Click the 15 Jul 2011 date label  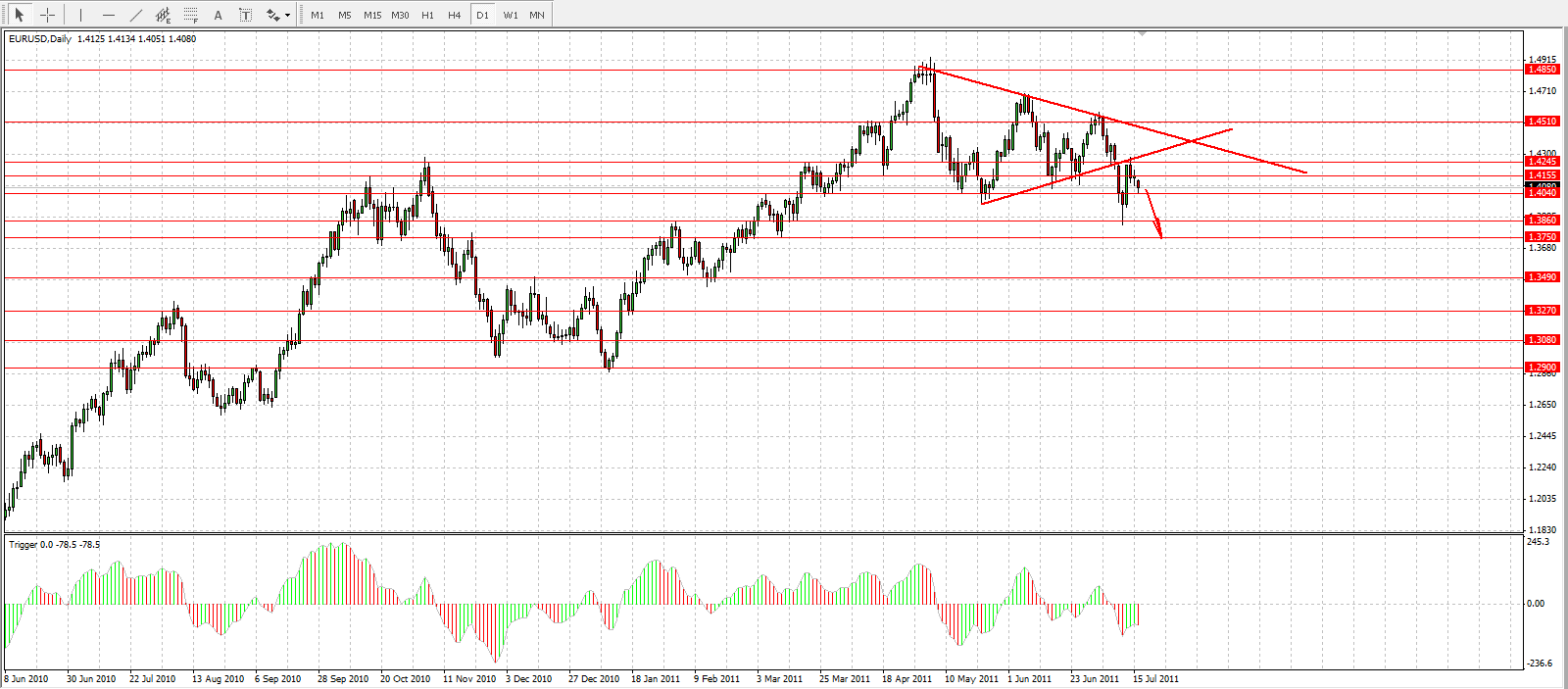(1155, 678)
